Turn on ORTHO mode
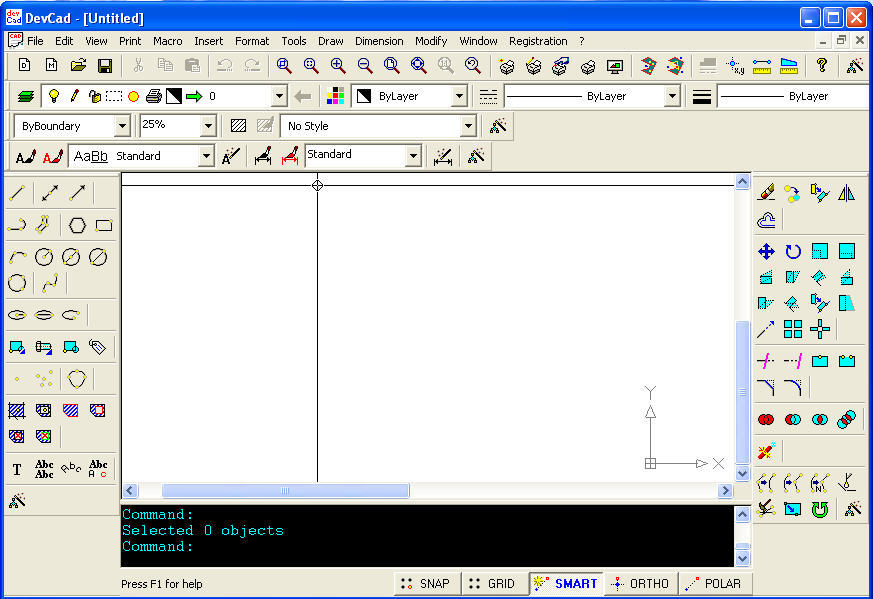The width and height of the screenshot is (873, 599). pyautogui.click(x=640, y=583)
